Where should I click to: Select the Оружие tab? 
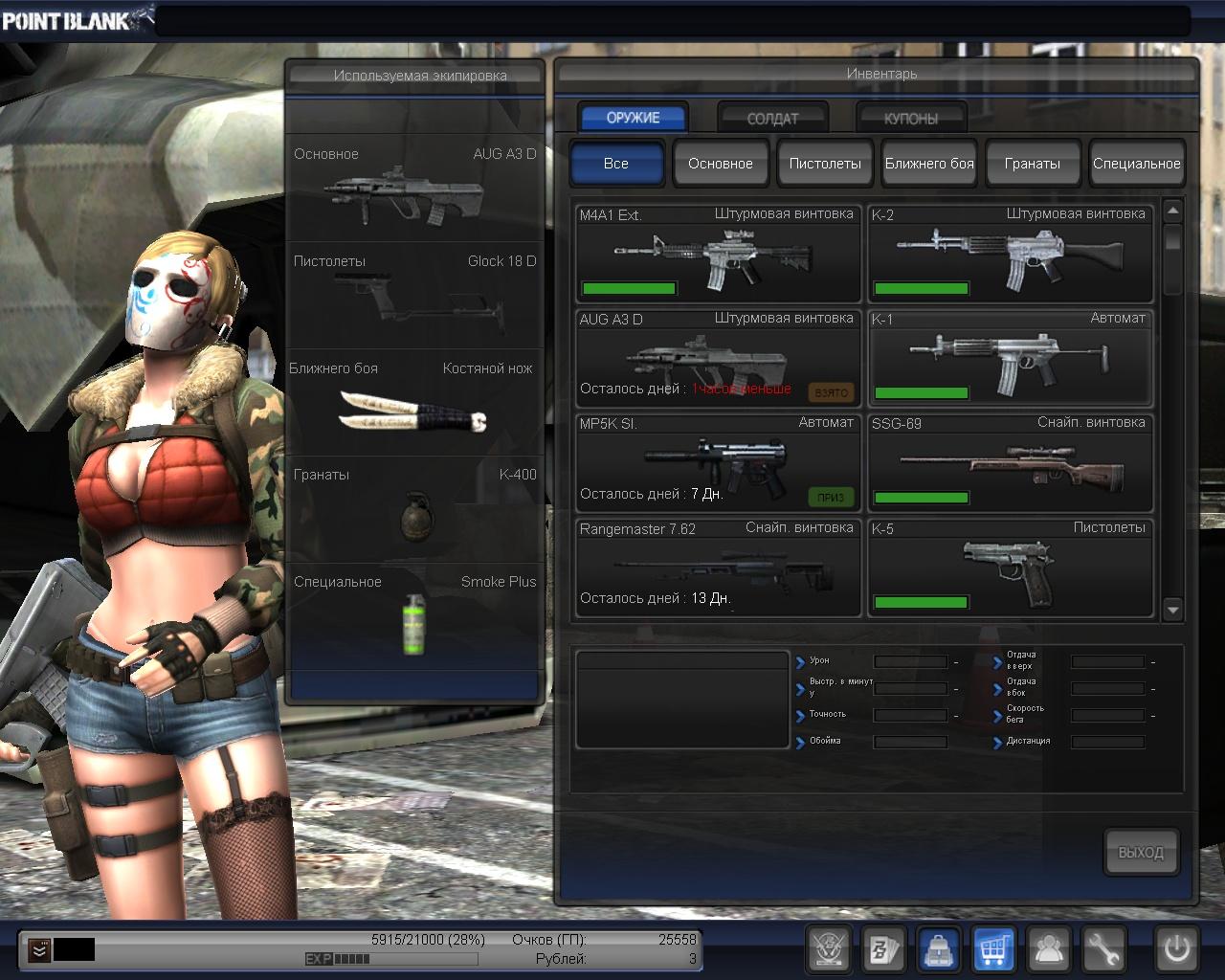tap(633, 118)
